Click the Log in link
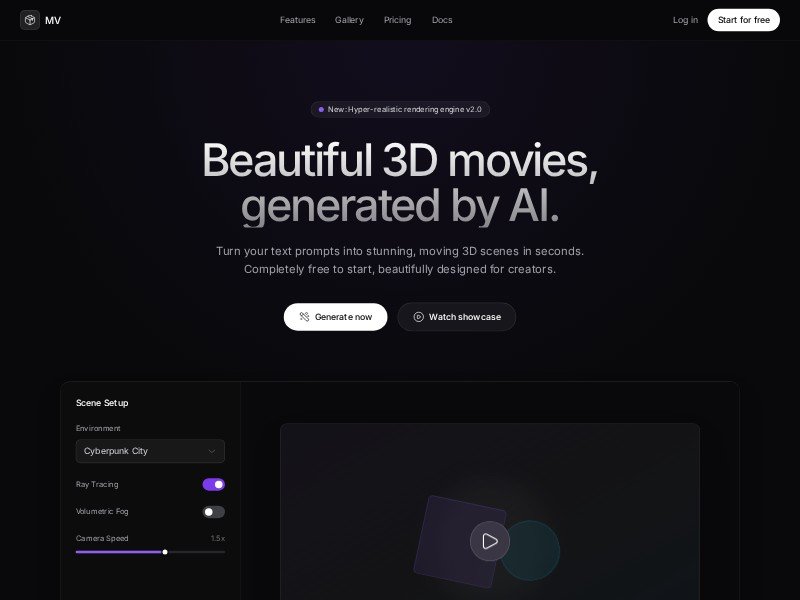This screenshot has height=600, width=800. coord(685,20)
